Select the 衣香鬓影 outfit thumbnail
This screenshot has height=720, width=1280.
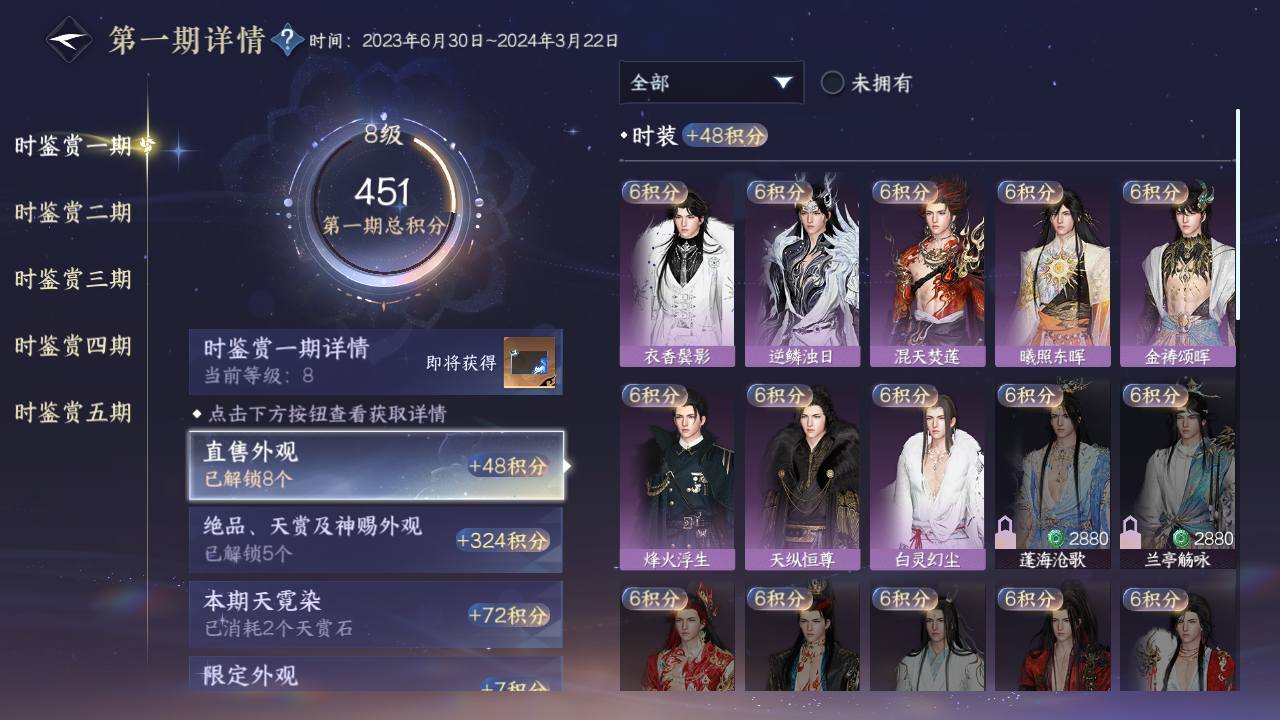coord(677,273)
